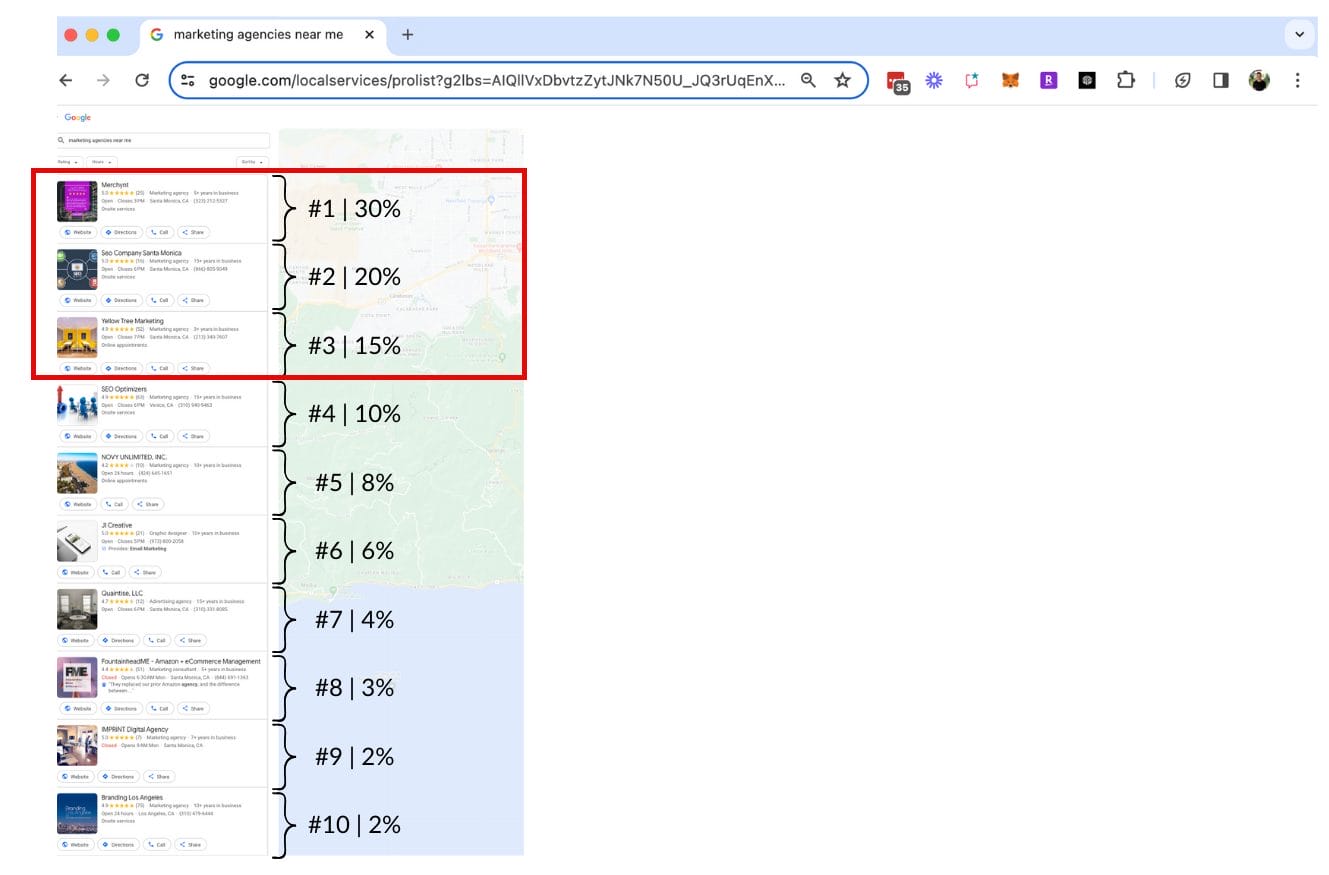Go back to the previous page
Screen dimensions: 1329x875
click(66, 81)
